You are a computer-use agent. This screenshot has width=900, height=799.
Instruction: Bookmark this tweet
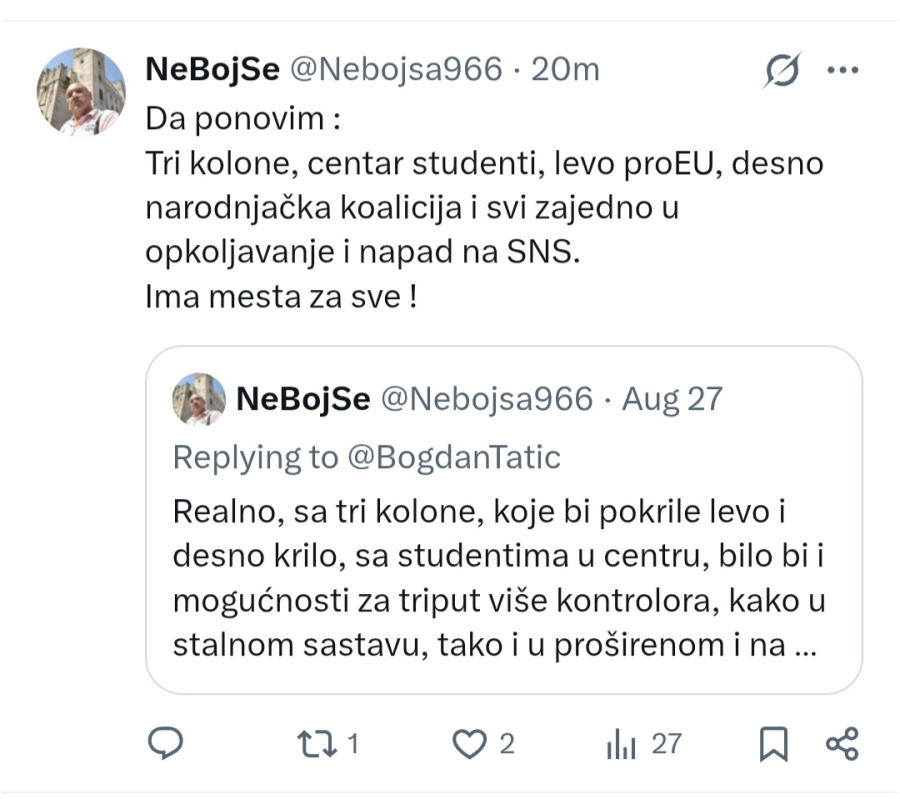coord(773,744)
